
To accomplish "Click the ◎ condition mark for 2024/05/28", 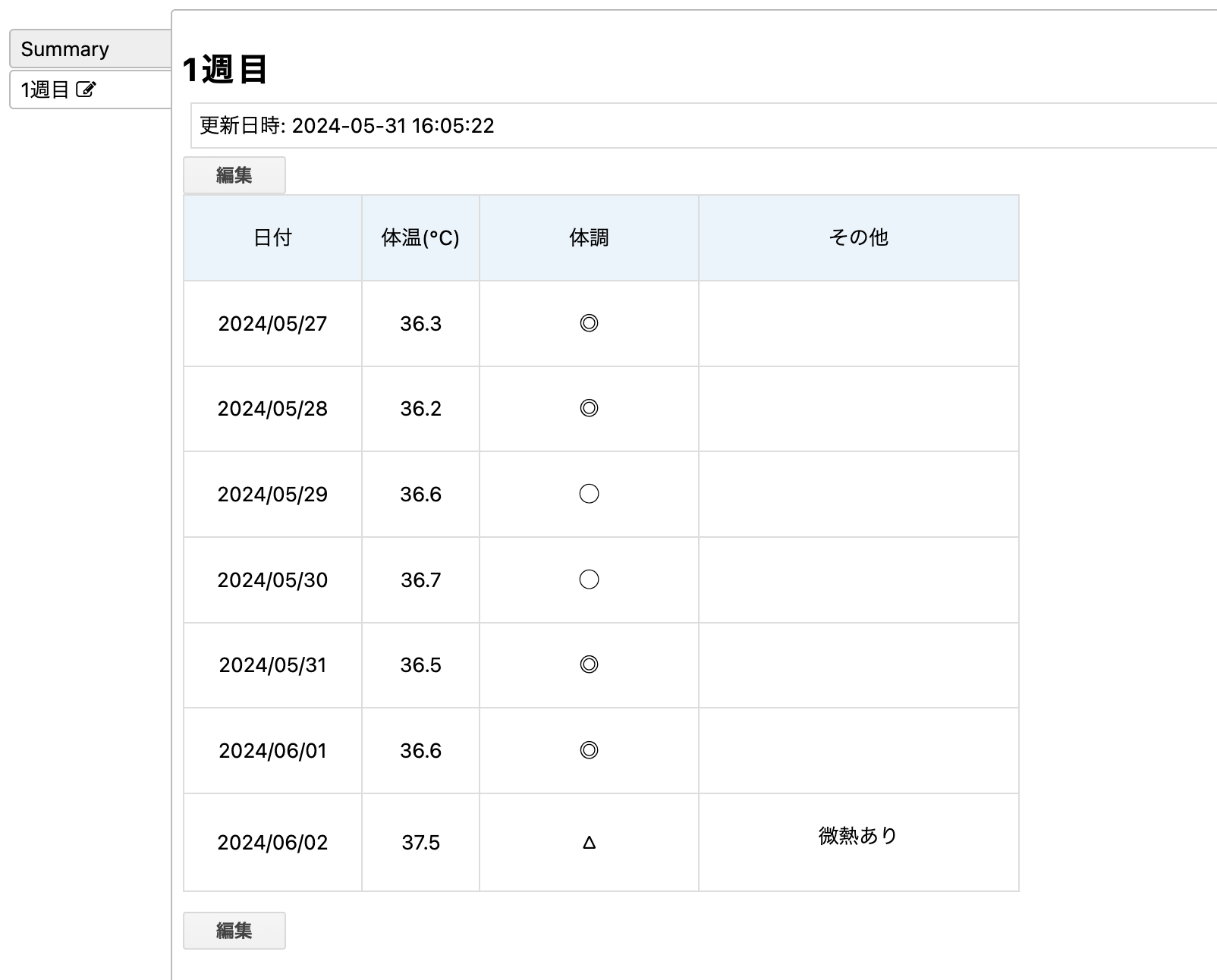I will [x=589, y=408].
